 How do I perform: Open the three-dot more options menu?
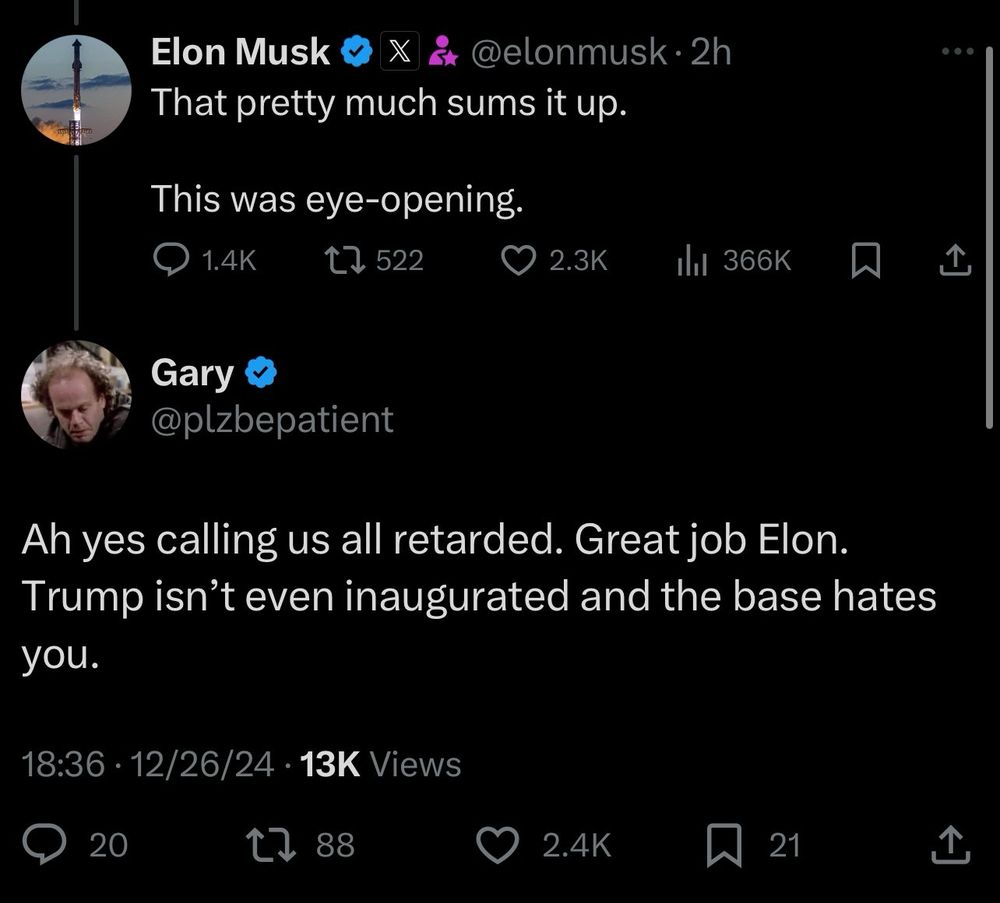click(956, 51)
